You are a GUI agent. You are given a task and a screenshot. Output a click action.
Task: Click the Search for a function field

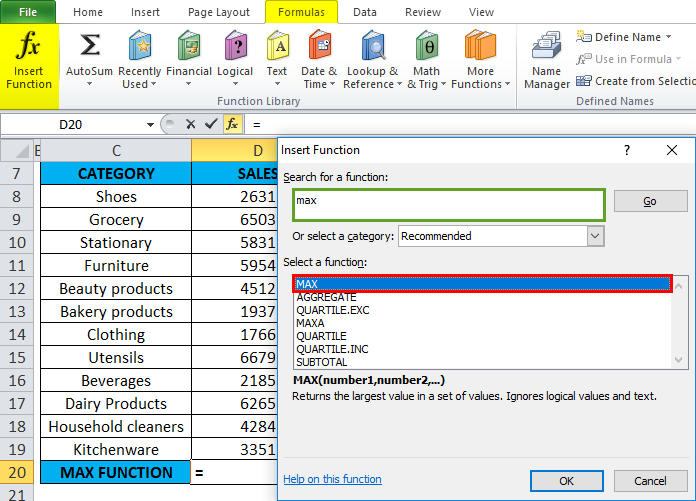tap(448, 204)
